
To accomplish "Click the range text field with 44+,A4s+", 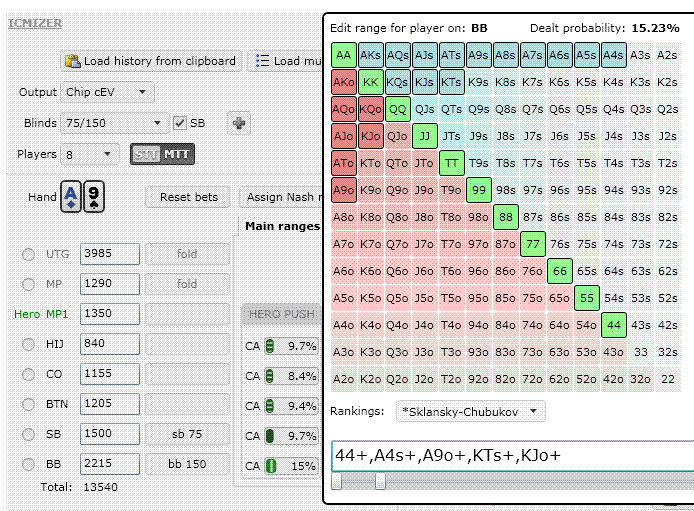I will pos(513,455).
